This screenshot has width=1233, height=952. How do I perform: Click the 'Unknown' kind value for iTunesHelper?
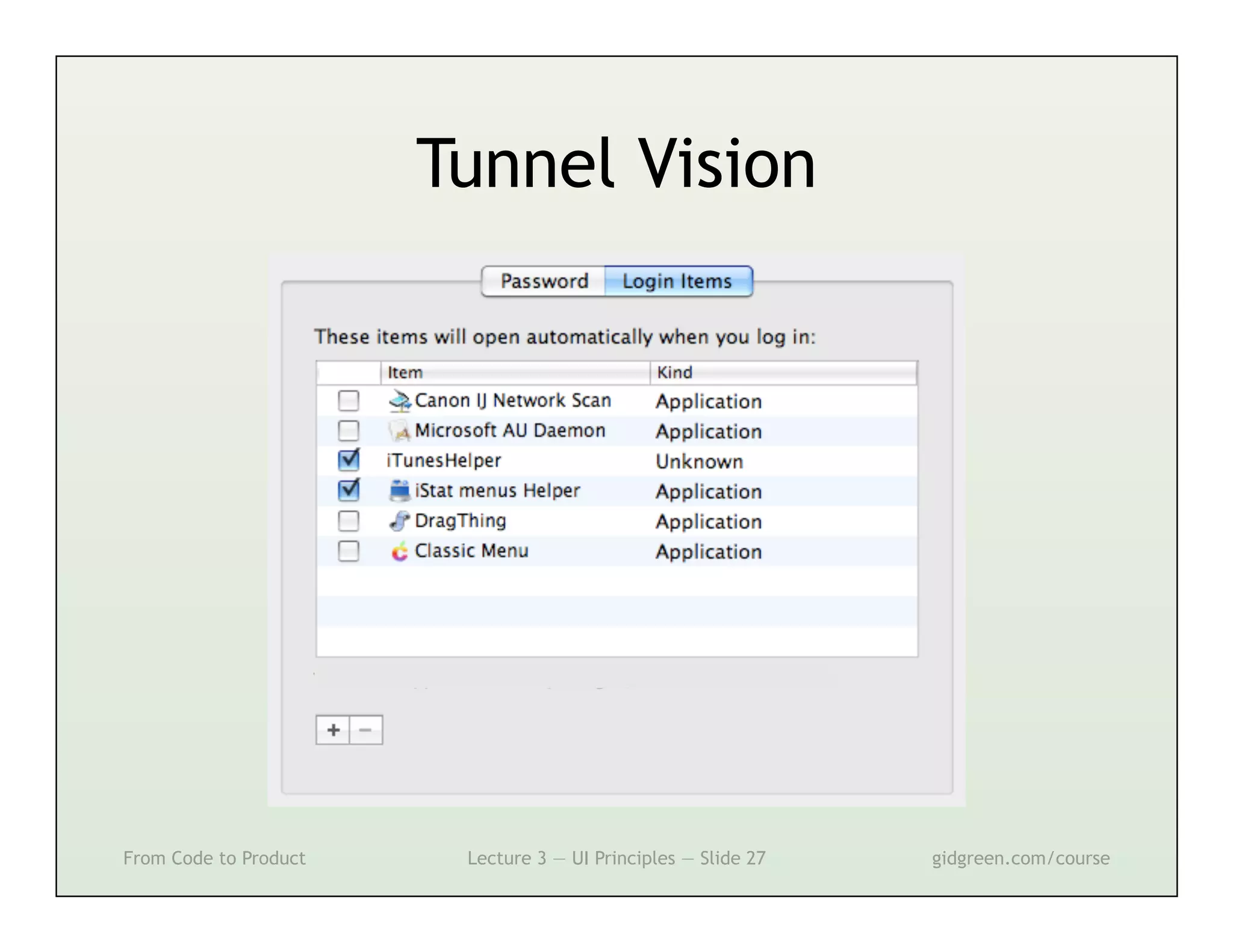pyautogui.click(x=700, y=462)
